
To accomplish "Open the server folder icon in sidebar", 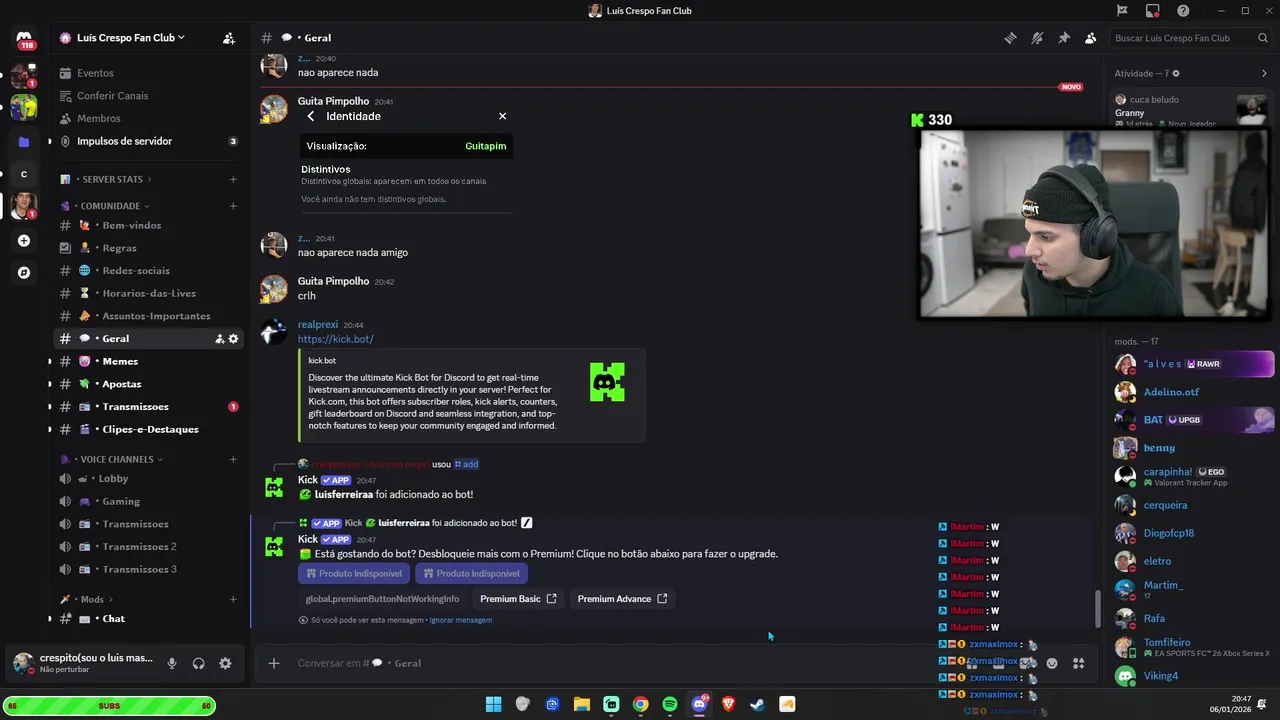I will [x=24, y=142].
